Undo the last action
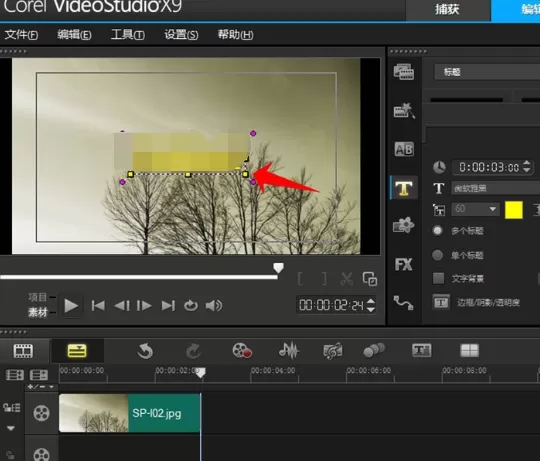 click(x=145, y=351)
